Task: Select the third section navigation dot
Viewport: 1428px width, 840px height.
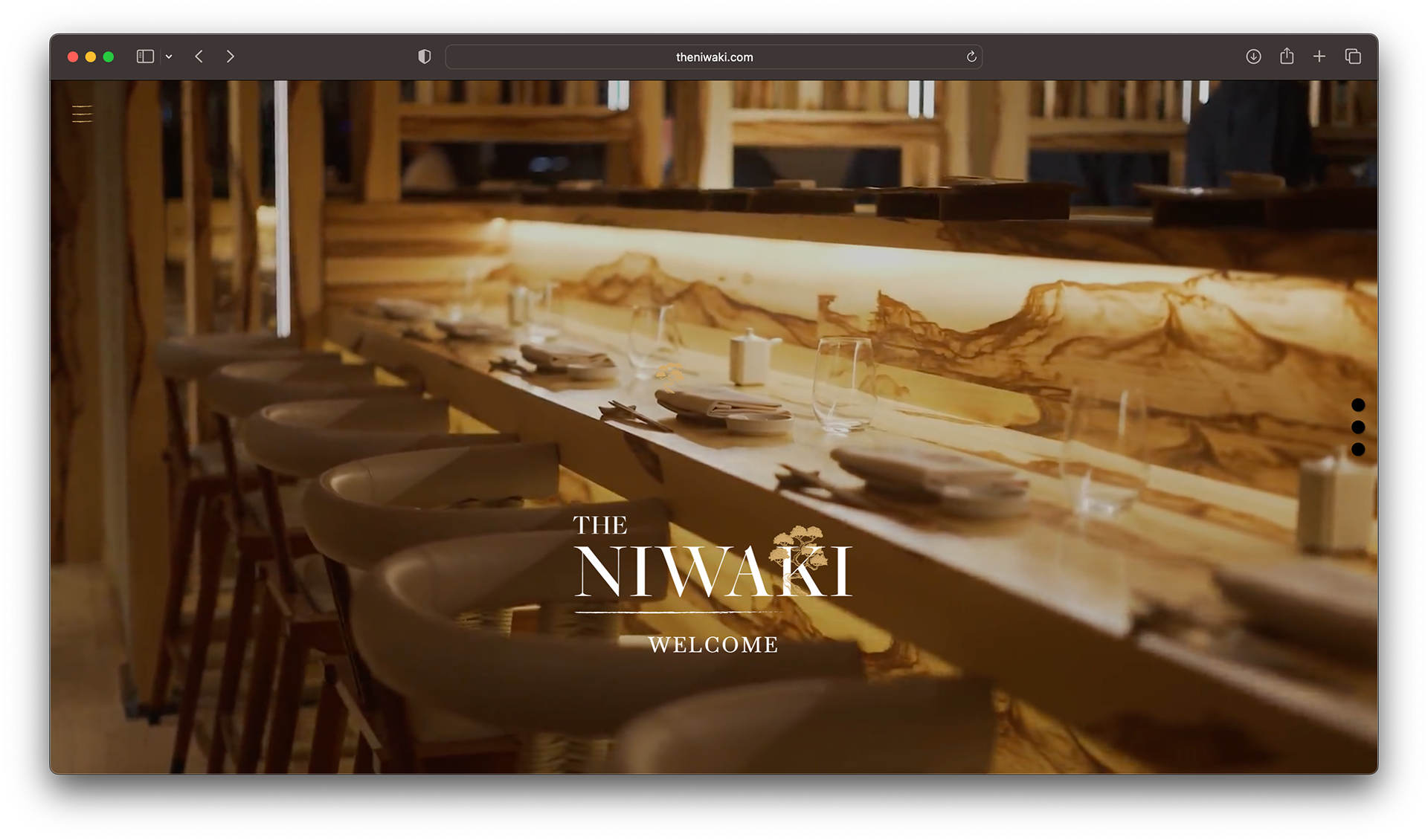Action: [x=1358, y=450]
